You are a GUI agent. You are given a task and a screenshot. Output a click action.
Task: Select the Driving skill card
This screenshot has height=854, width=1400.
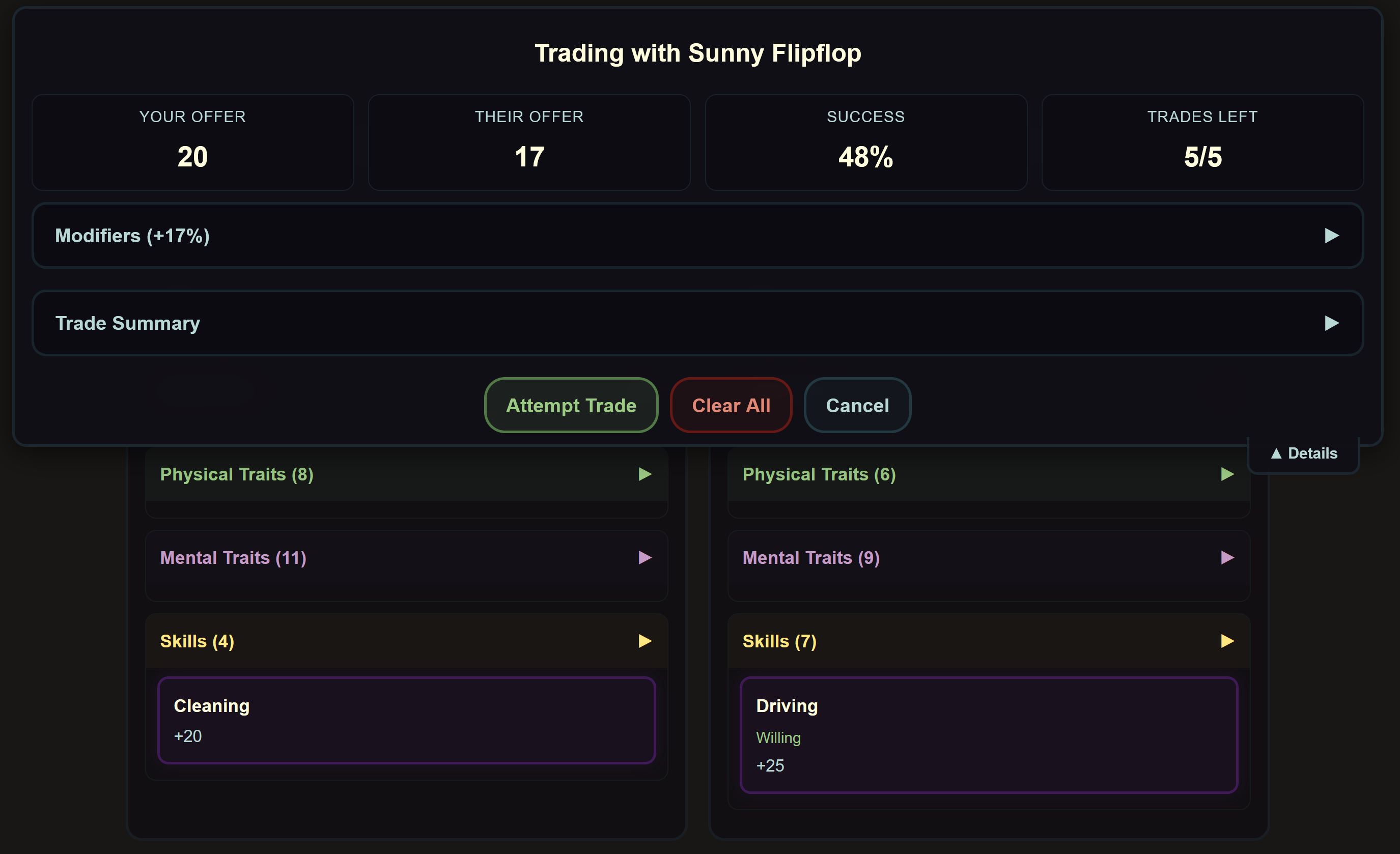click(988, 735)
